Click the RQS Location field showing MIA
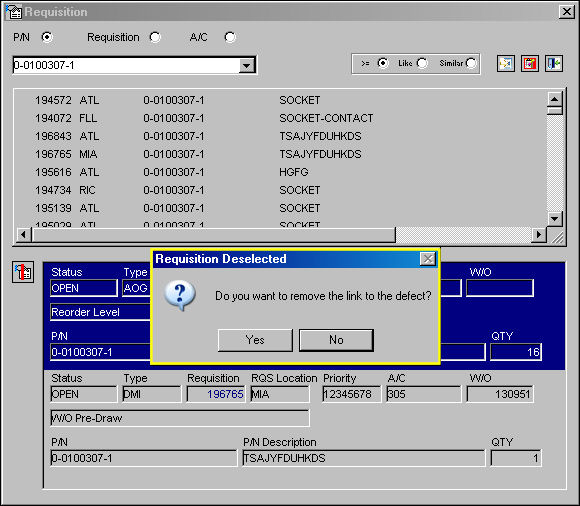 280,394
